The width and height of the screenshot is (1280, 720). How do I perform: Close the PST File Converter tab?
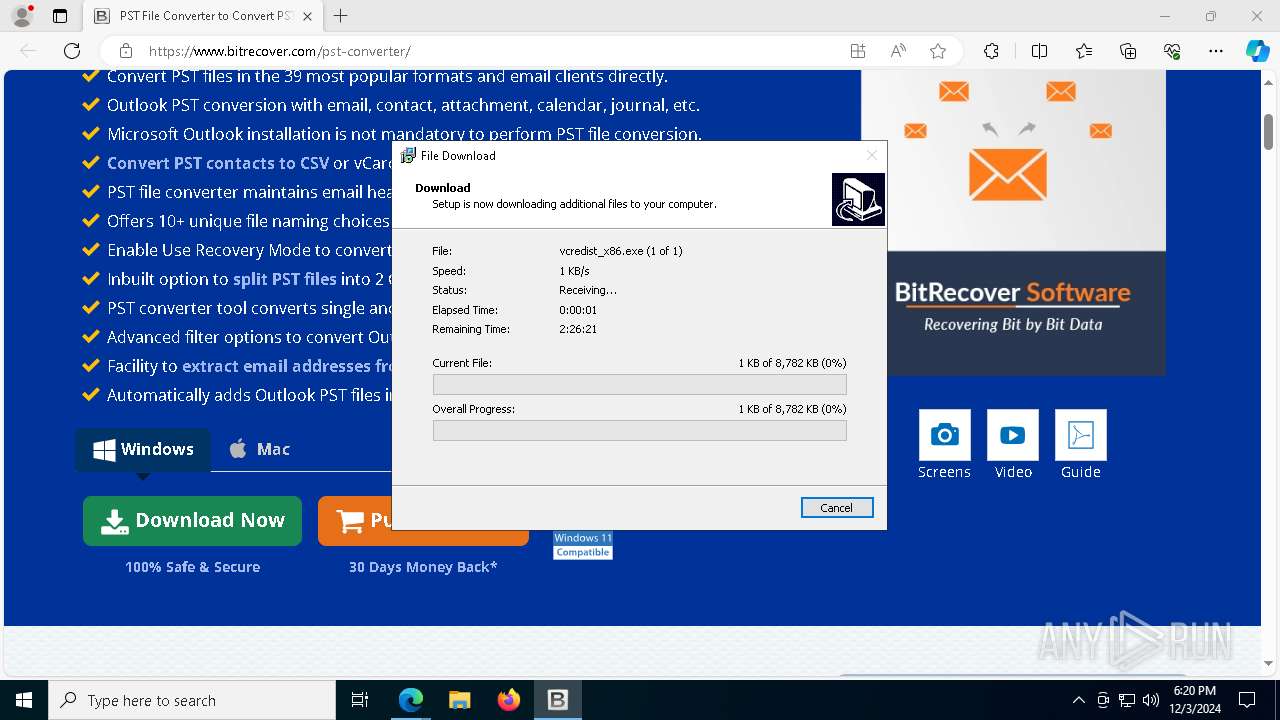click(x=307, y=16)
